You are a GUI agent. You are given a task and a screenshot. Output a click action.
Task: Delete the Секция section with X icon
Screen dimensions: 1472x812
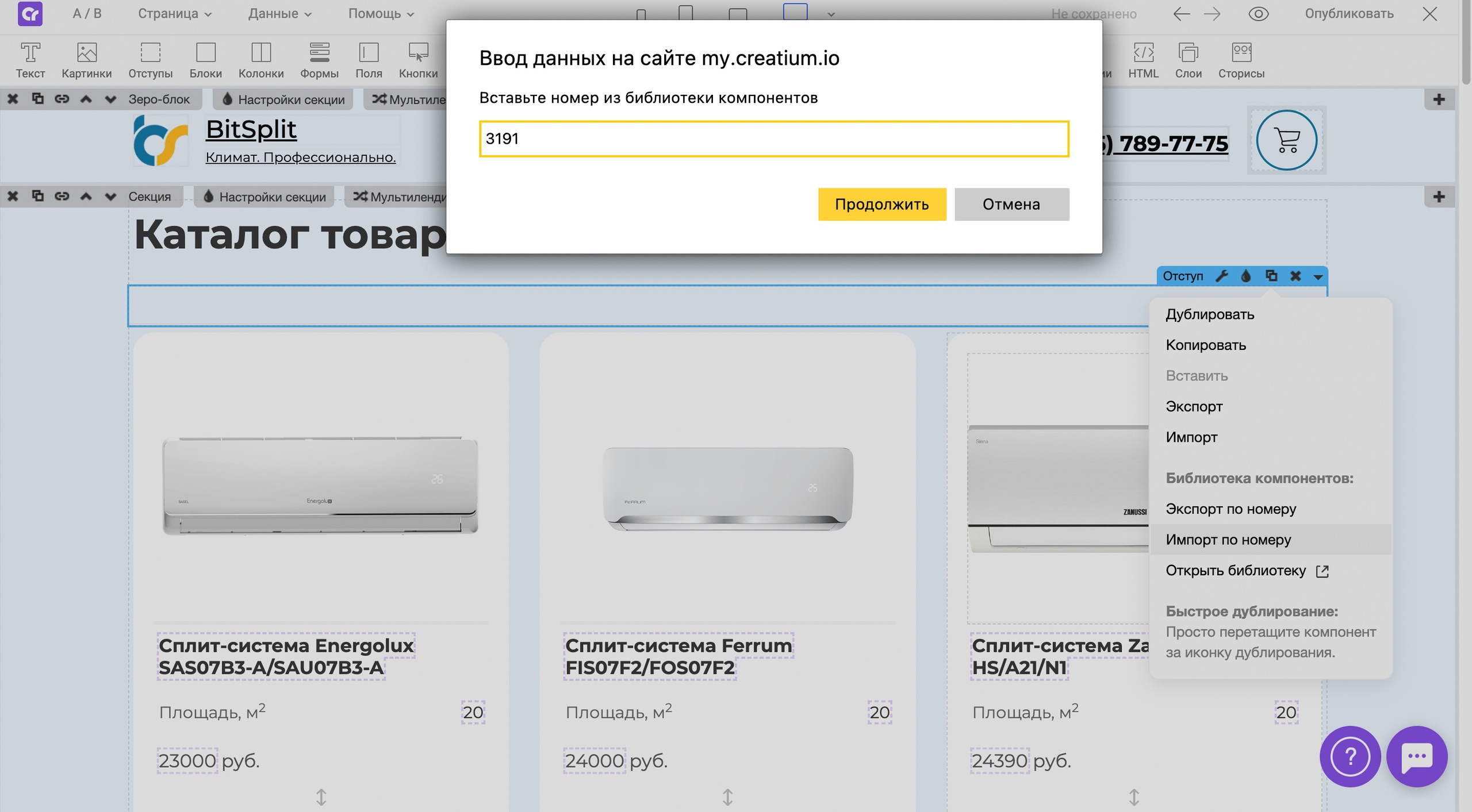[13, 197]
